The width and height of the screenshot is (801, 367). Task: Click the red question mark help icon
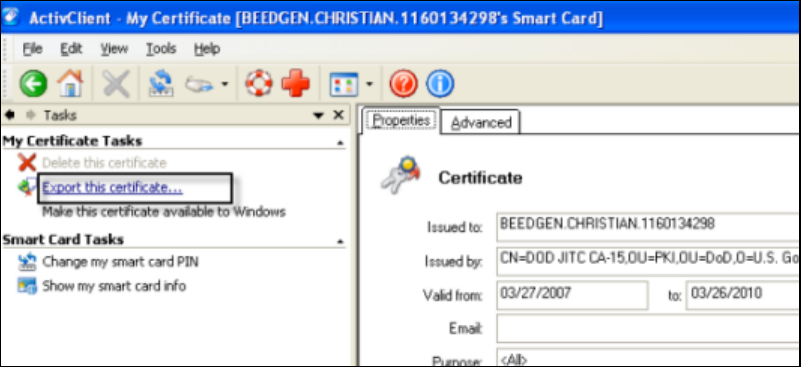[x=404, y=84]
